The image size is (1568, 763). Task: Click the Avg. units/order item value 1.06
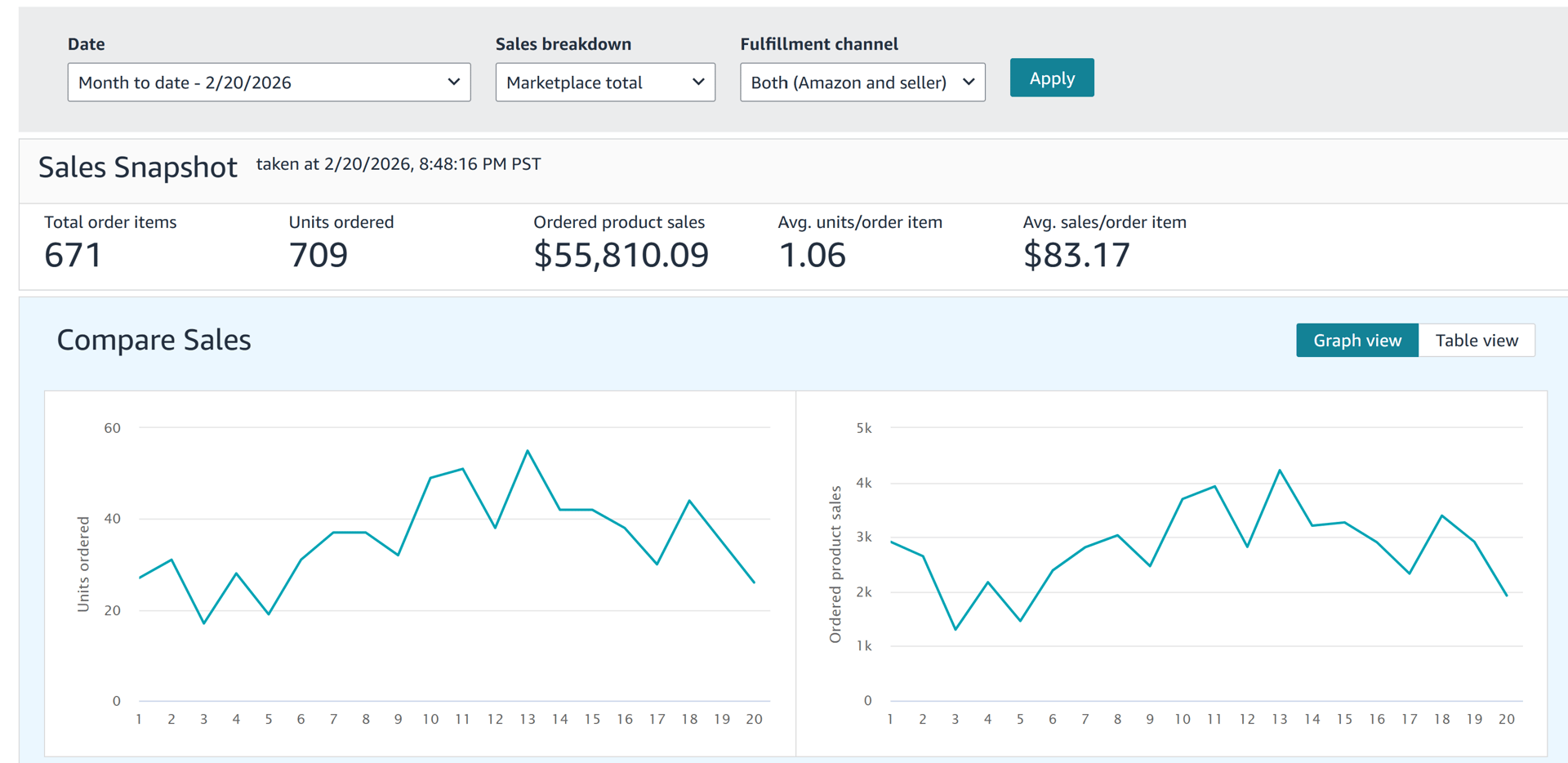click(x=813, y=256)
